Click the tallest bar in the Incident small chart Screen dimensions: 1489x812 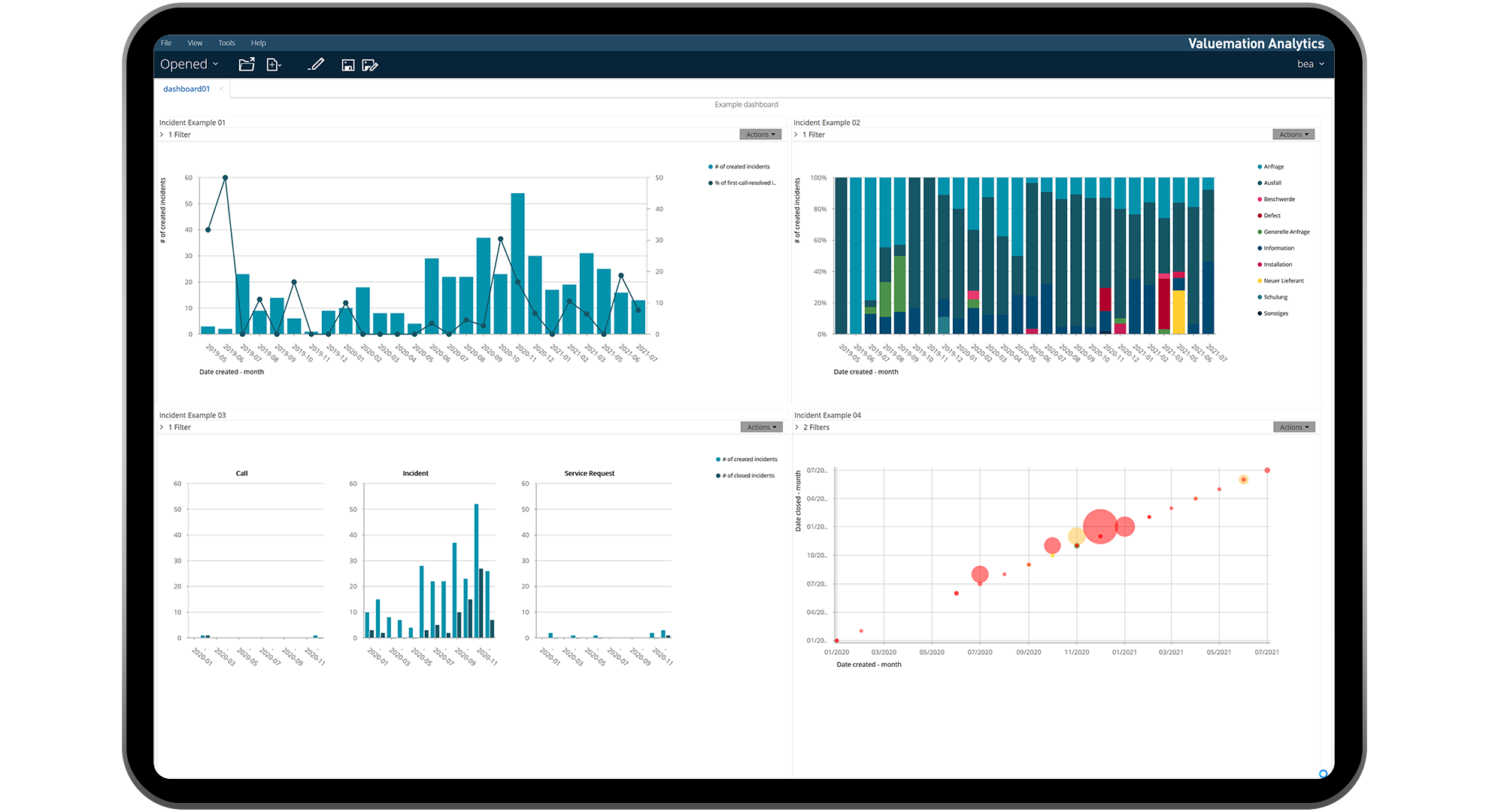[x=476, y=571]
